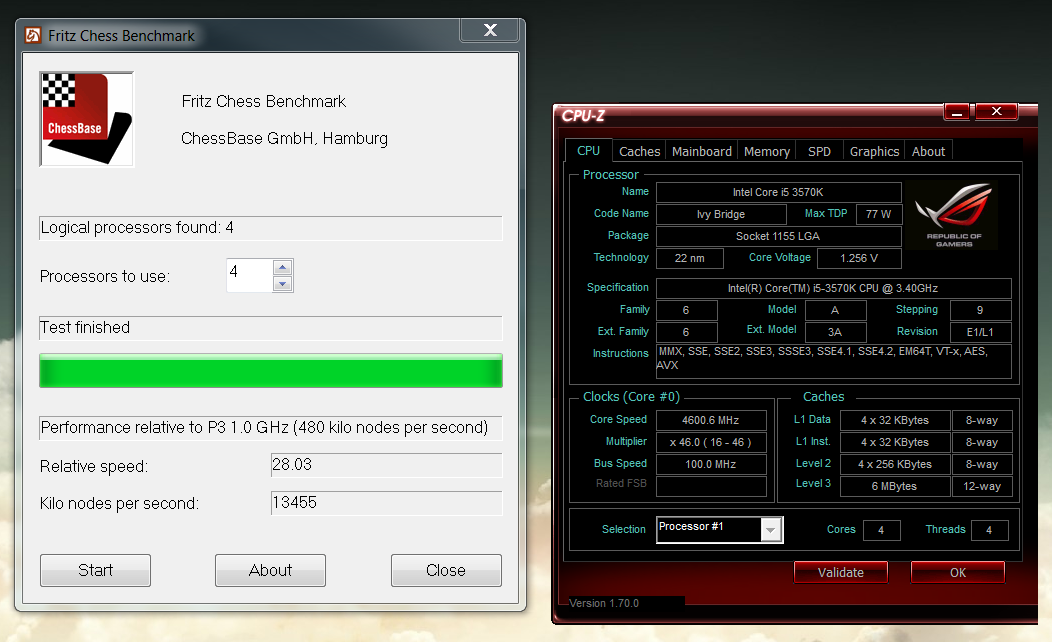Screen dimensions: 1052x642
Task: Click the Version 1.70.0 label in CPU-Z
Action: pos(604,603)
